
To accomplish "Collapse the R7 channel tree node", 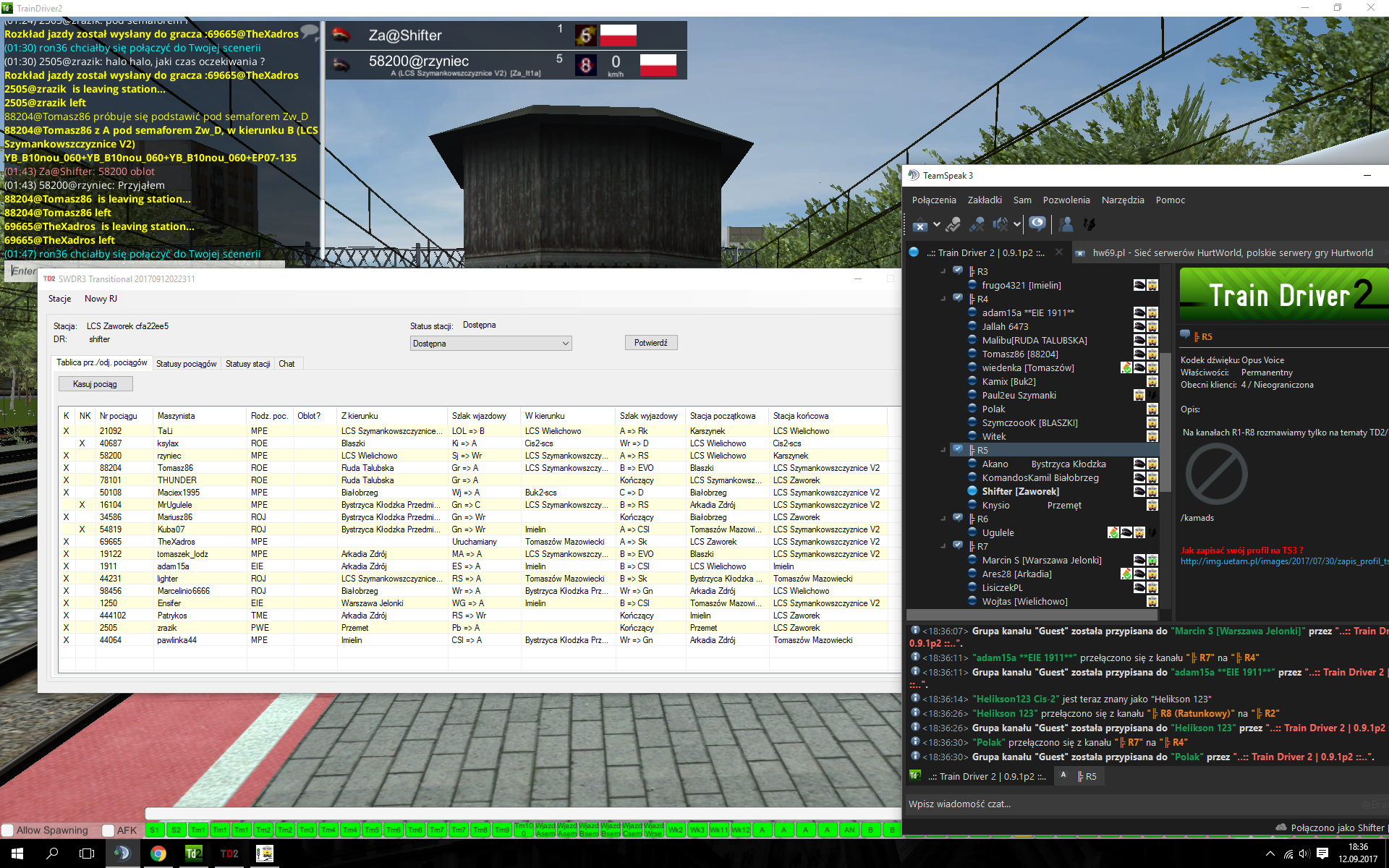I will pos(943,546).
